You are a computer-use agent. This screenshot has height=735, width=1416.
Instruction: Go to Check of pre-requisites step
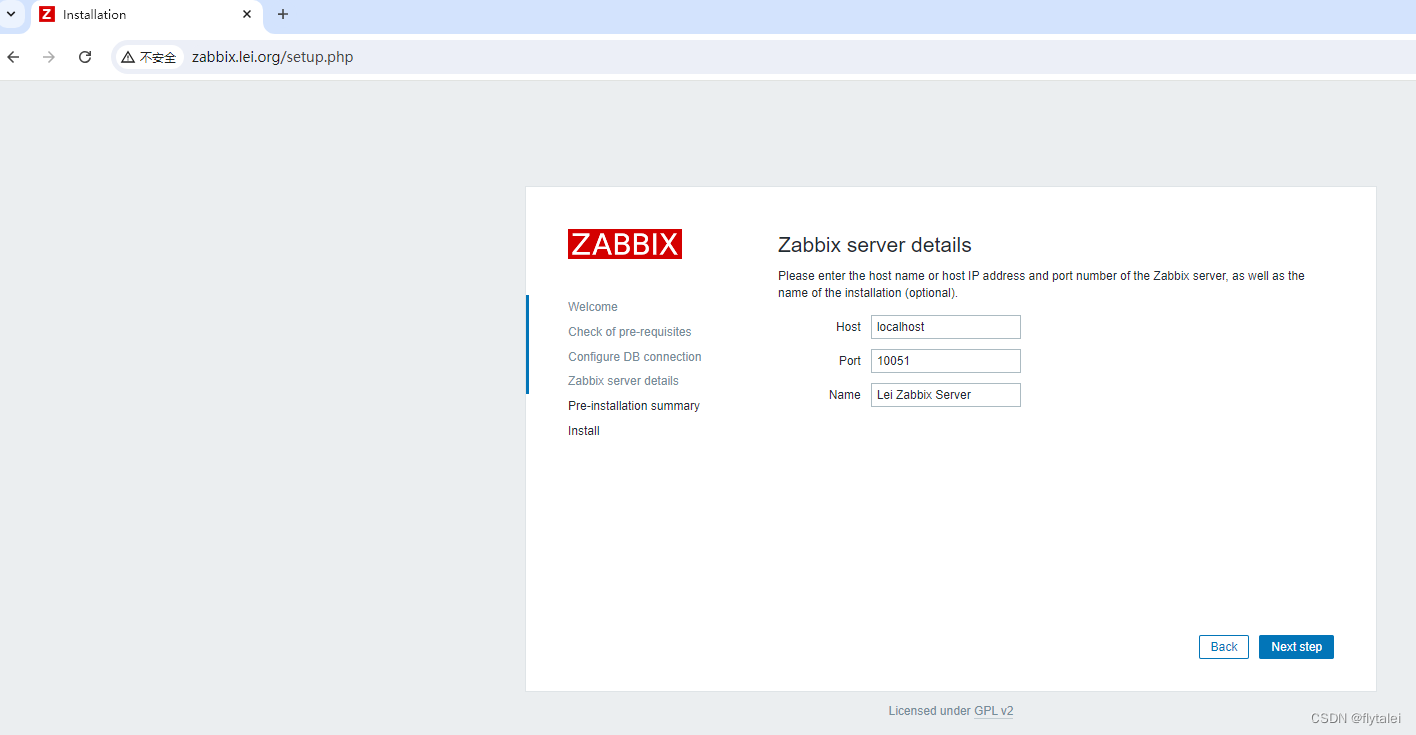coord(630,332)
